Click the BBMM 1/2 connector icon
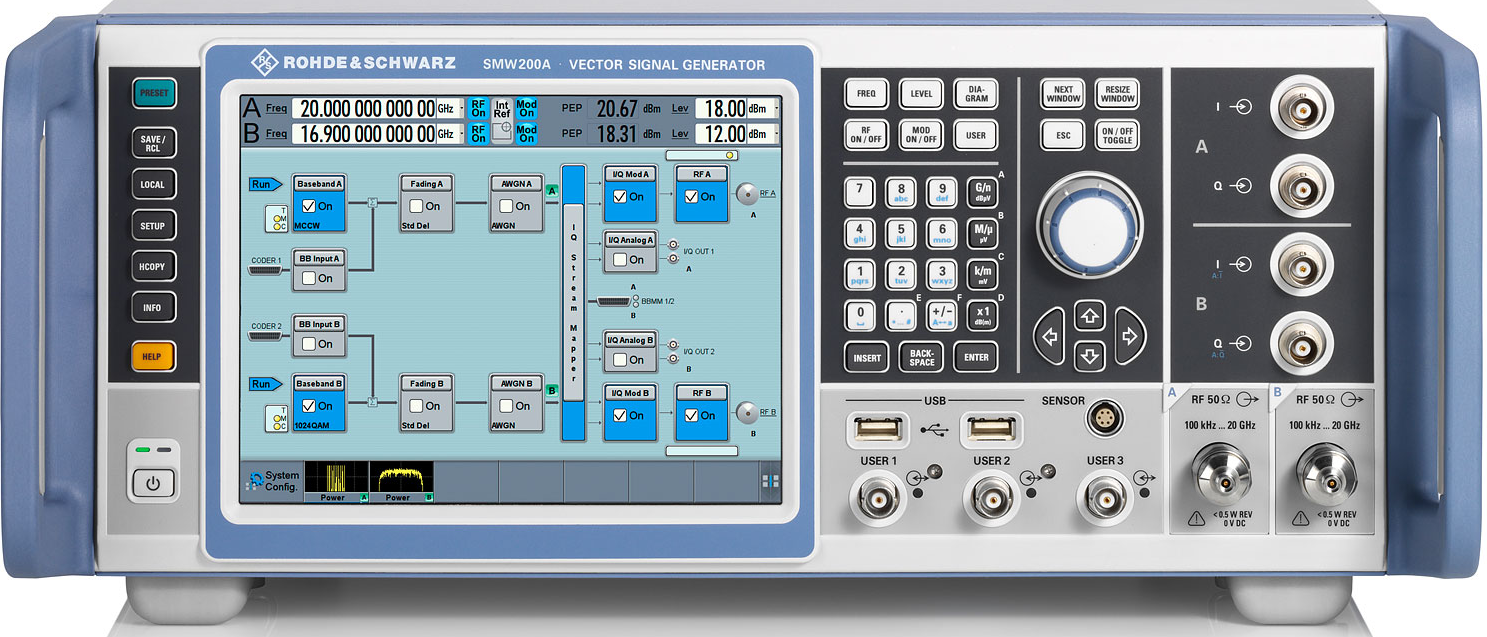1487x637 pixels. coord(613,301)
